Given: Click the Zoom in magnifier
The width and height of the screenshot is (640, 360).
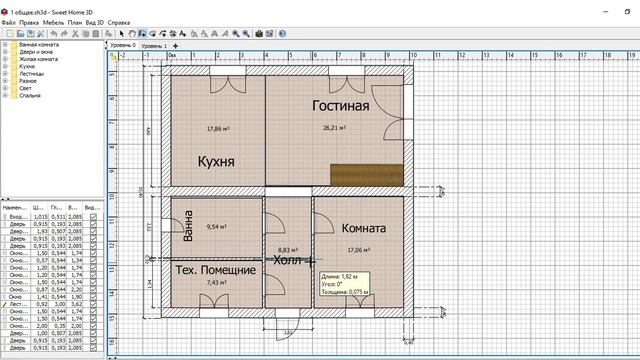Looking at the screenshot, I should [236, 34].
